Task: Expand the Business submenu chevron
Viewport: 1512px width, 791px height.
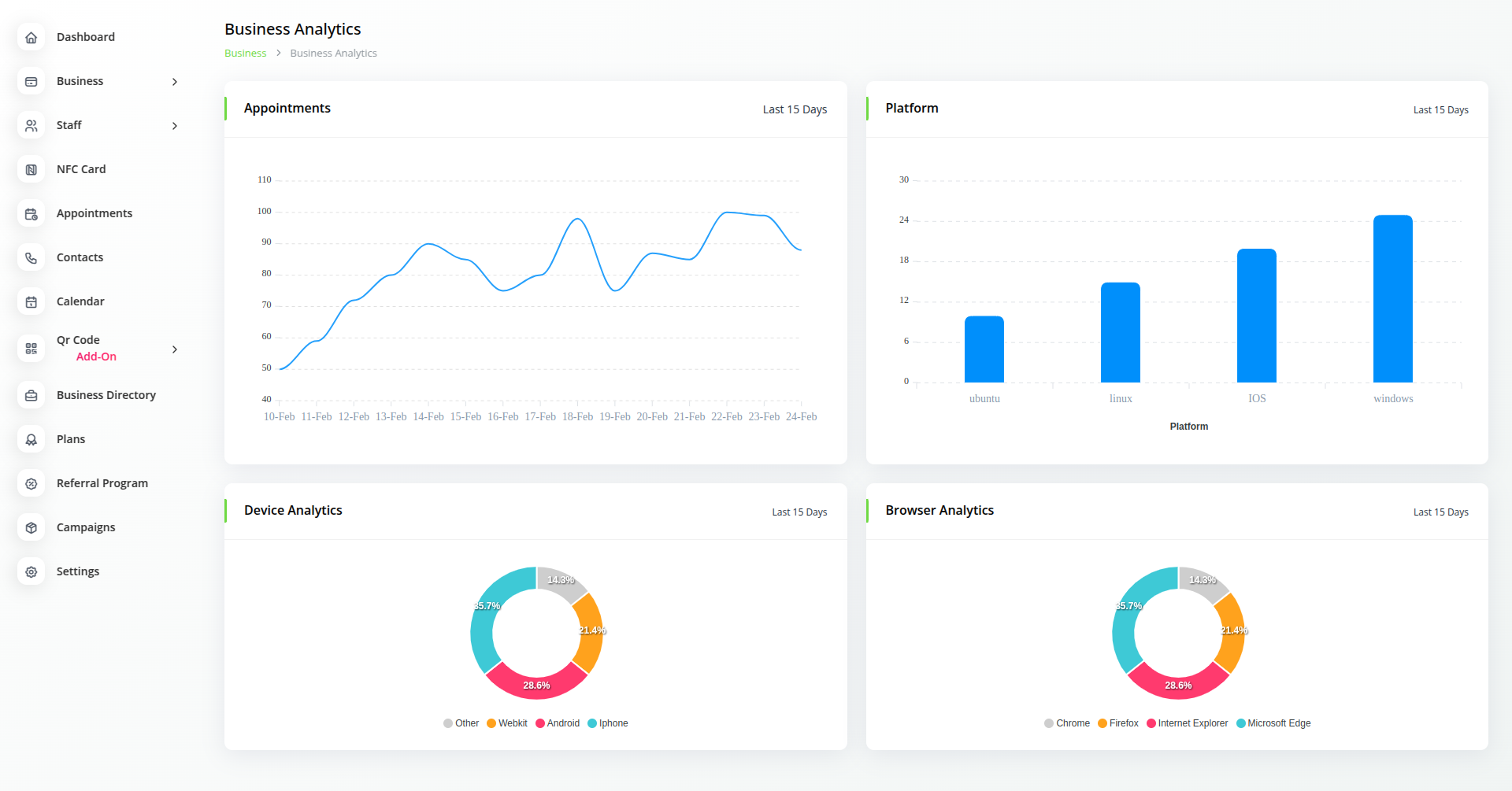Action: (x=175, y=82)
